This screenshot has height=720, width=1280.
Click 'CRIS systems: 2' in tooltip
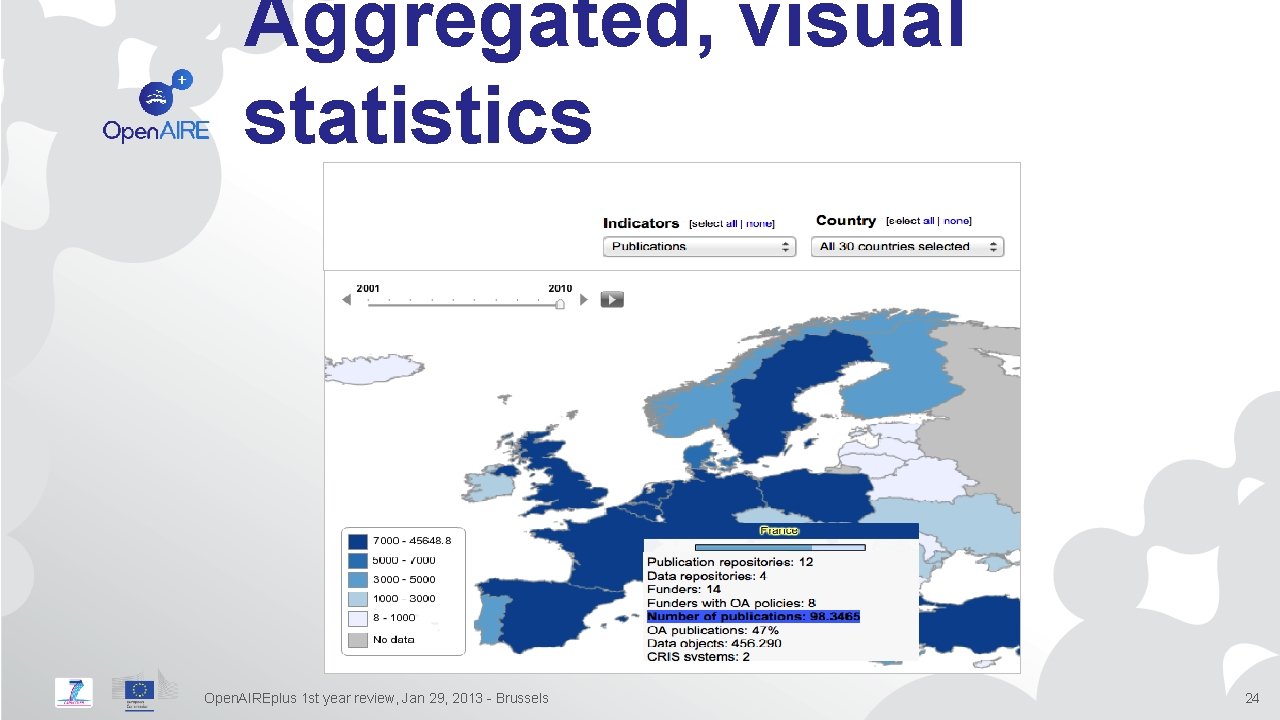tap(699, 656)
